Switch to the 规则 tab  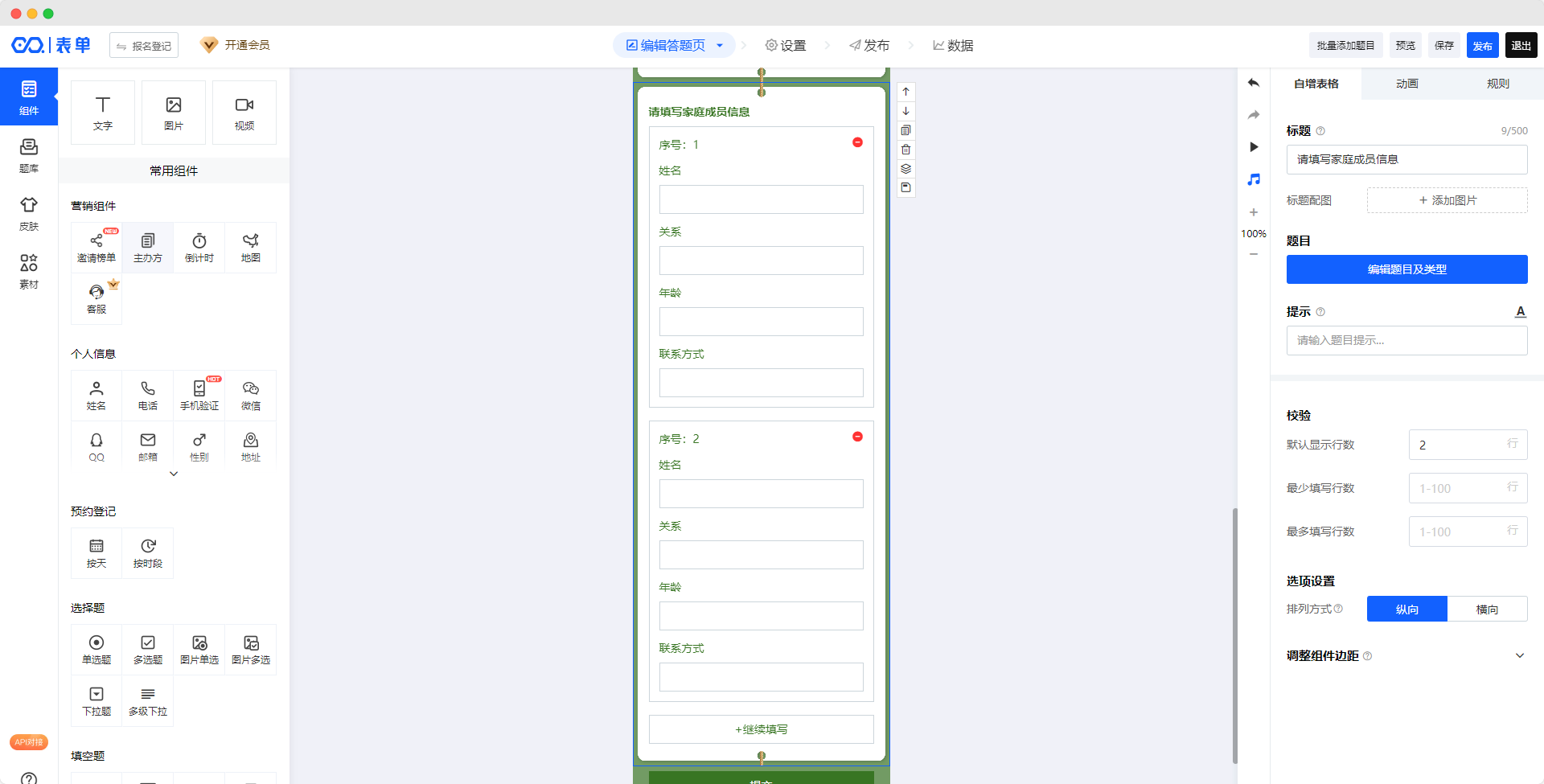(1497, 84)
